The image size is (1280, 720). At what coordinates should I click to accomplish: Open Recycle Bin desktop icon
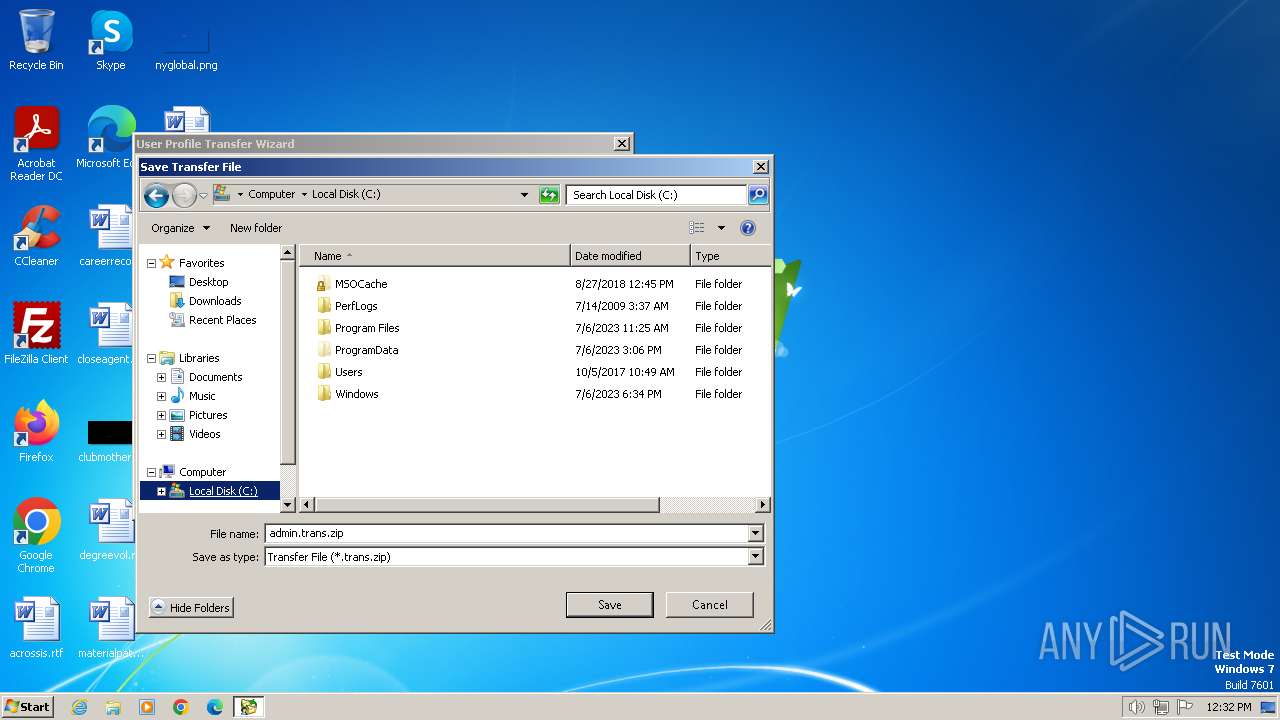pyautogui.click(x=36, y=40)
